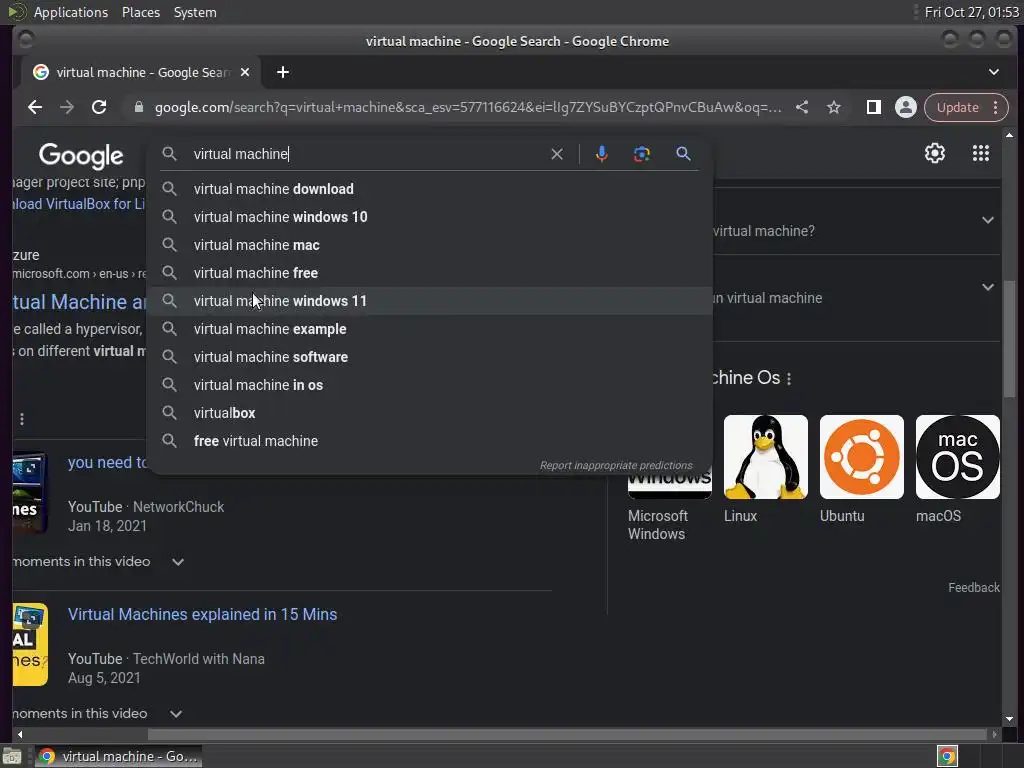Open a new tab with plus
Screen dimensions: 1024x768
coord(283,72)
